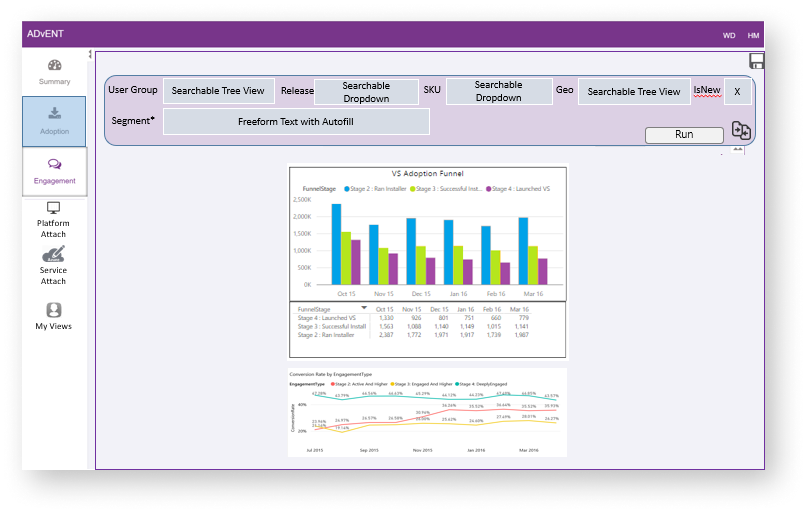
Task: Click Stage 4 Launched VS purple legend dot
Action: click(488, 189)
